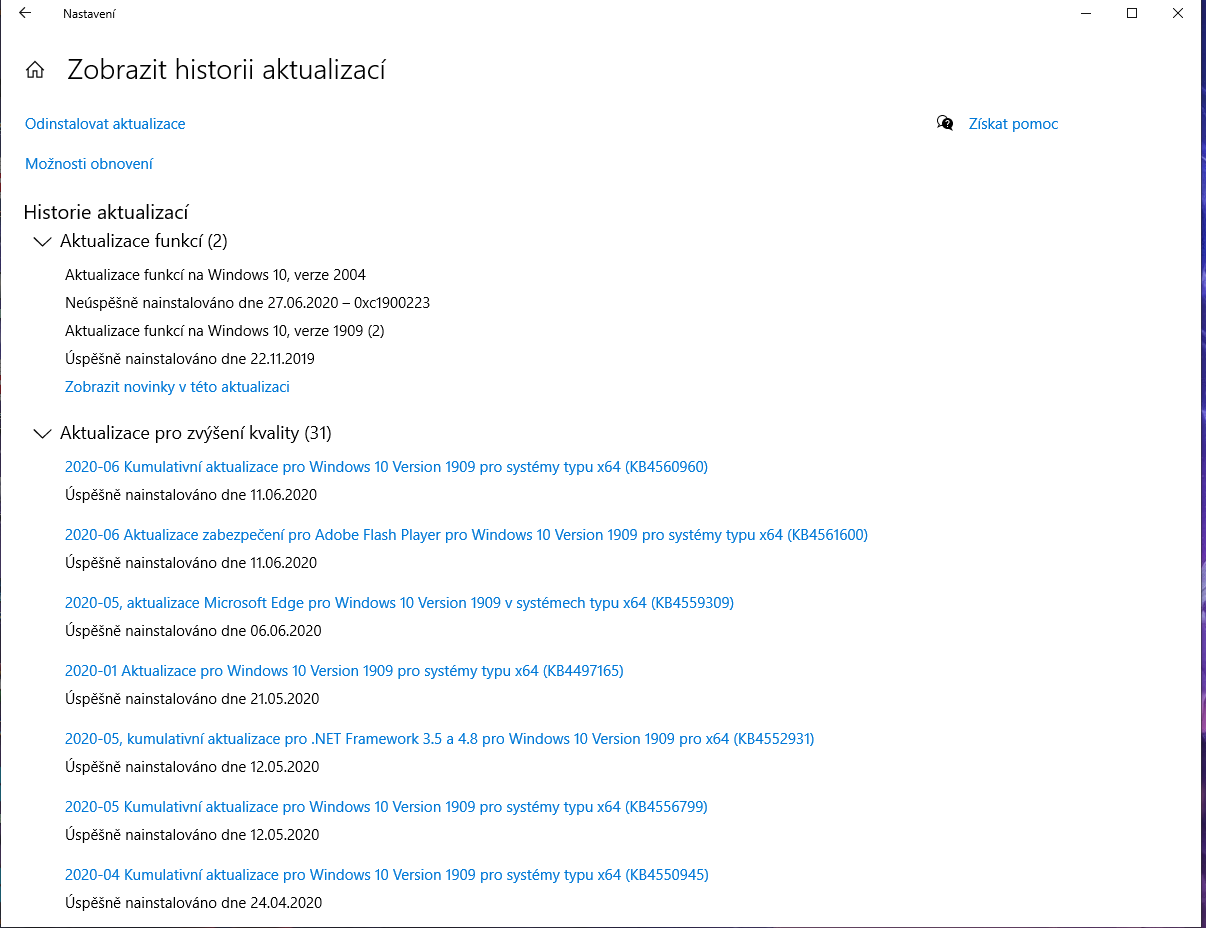Minimize the Nastavení window
The image size is (1206, 928).
pos(1086,14)
